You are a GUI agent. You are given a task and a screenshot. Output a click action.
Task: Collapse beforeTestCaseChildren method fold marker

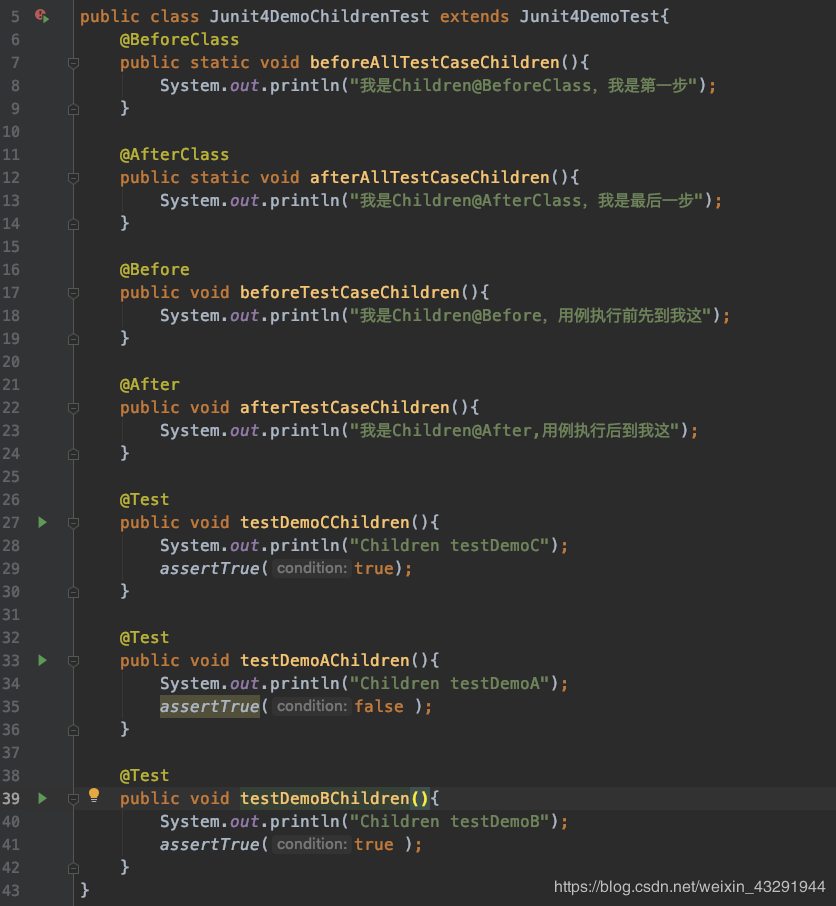(x=73, y=293)
